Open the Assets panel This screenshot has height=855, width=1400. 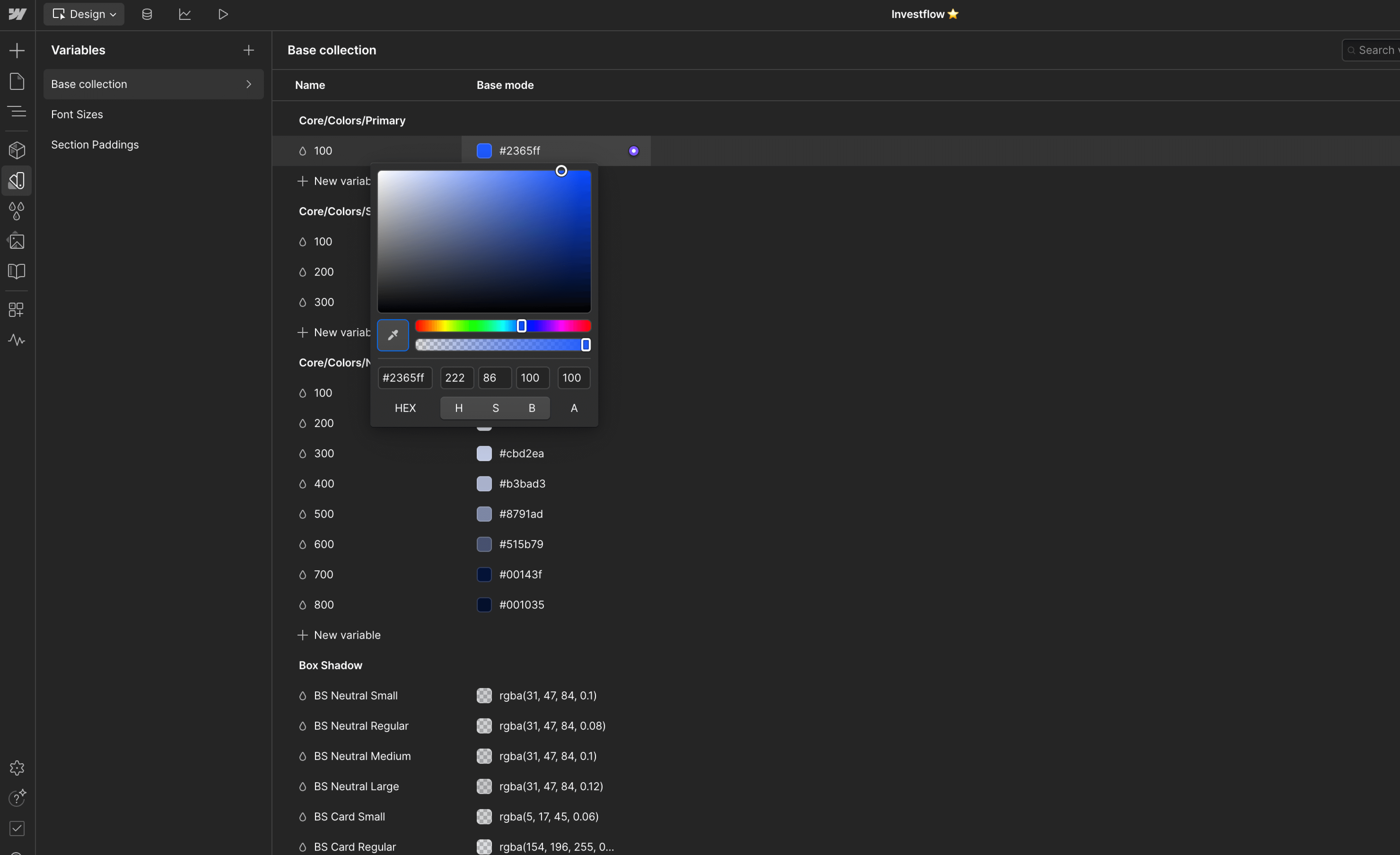coord(16,241)
